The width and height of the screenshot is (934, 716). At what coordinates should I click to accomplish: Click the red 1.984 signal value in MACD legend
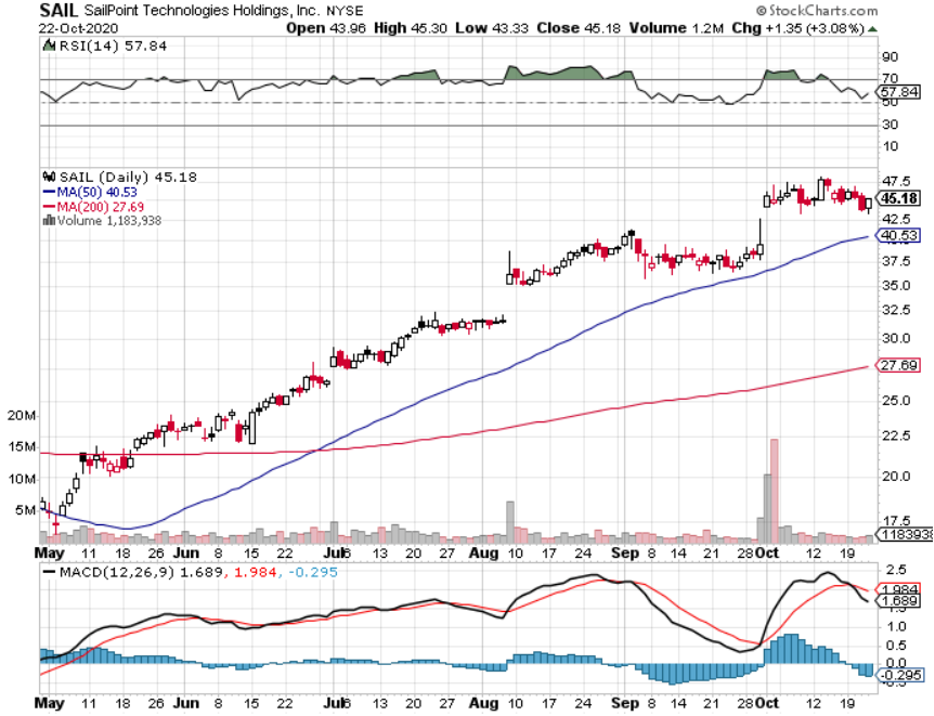[255, 572]
